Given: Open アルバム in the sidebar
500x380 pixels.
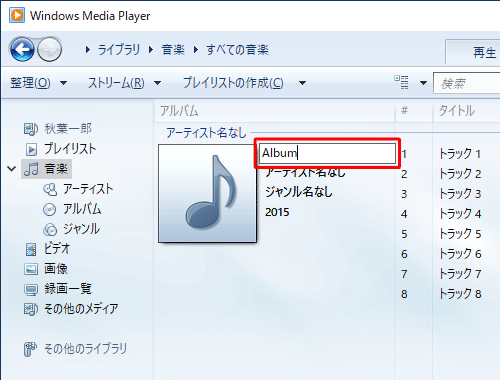Looking at the screenshot, I should (x=72, y=209).
